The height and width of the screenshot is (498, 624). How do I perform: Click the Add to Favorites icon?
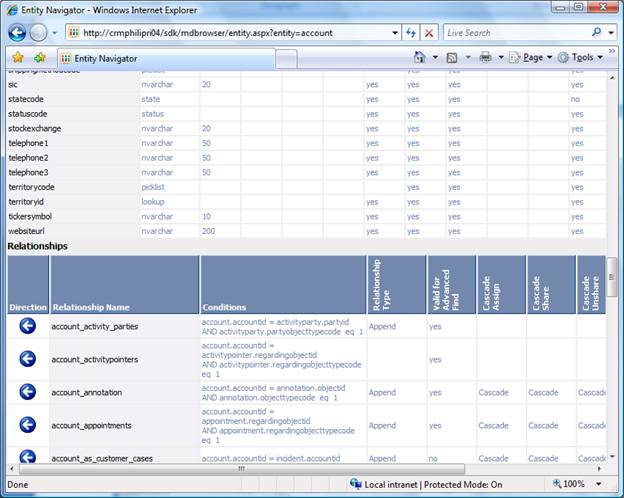tap(39, 58)
